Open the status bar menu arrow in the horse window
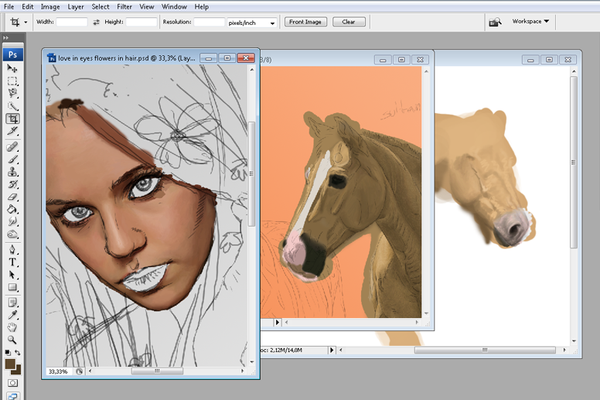600x400 pixels. [x=277, y=322]
